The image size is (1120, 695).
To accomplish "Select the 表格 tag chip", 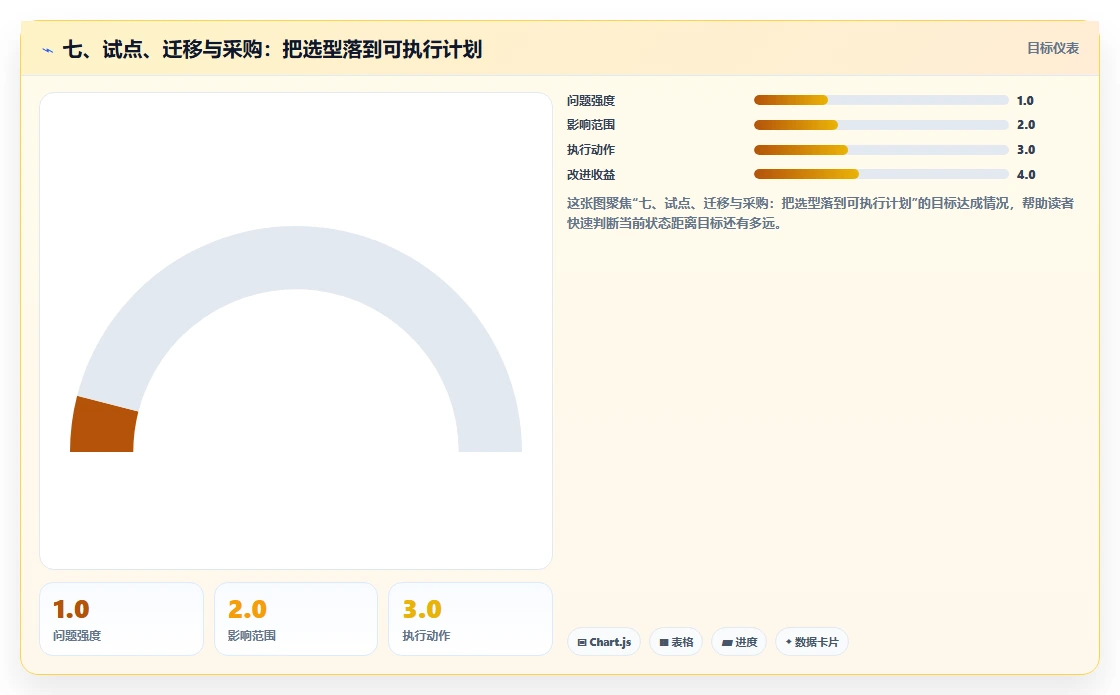I will (676, 642).
